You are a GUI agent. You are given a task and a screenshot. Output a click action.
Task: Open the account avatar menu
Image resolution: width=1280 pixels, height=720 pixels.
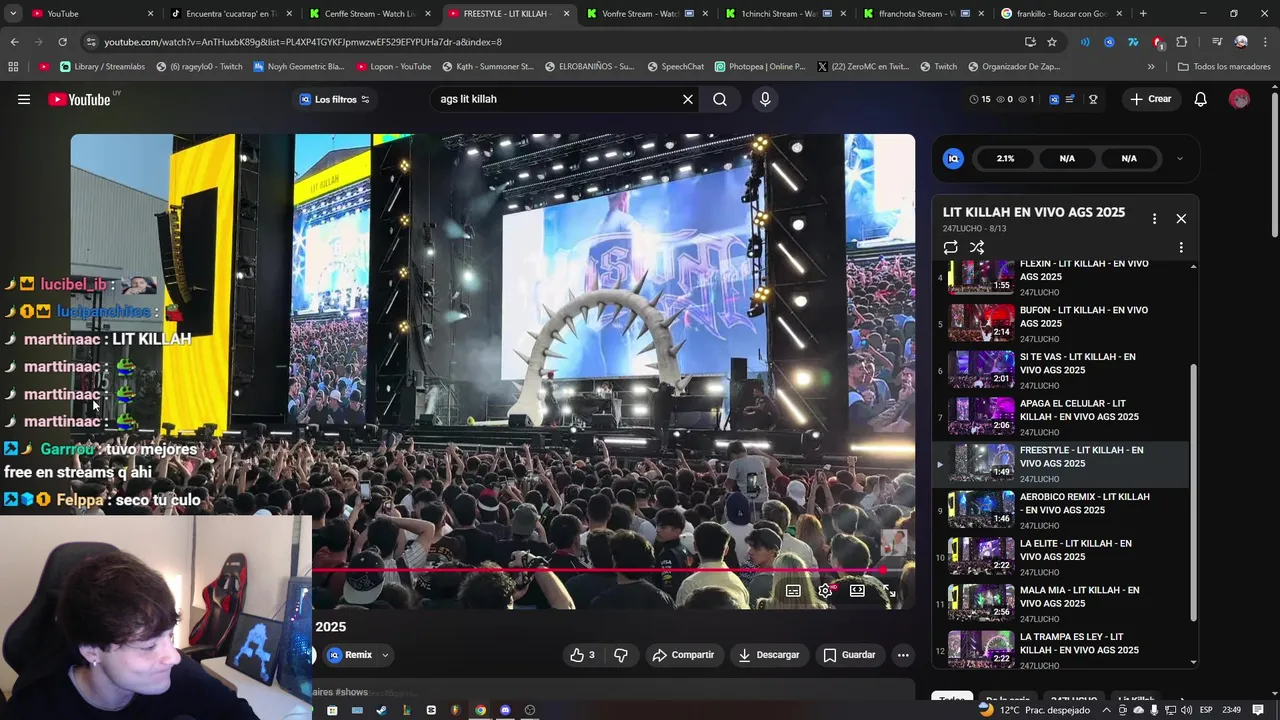pos(1239,99)
